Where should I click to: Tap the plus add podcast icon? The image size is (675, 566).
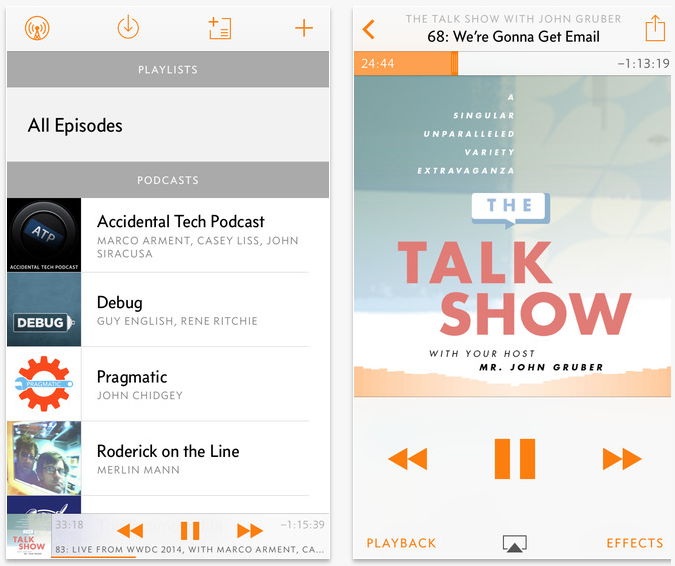(x=304, y=28)
